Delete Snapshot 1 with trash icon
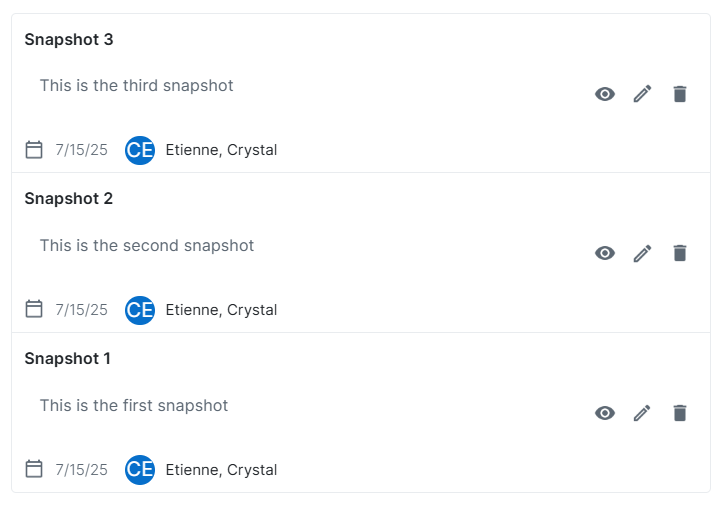723x506 pixels. pyautogui.click(x=680, y=413)
